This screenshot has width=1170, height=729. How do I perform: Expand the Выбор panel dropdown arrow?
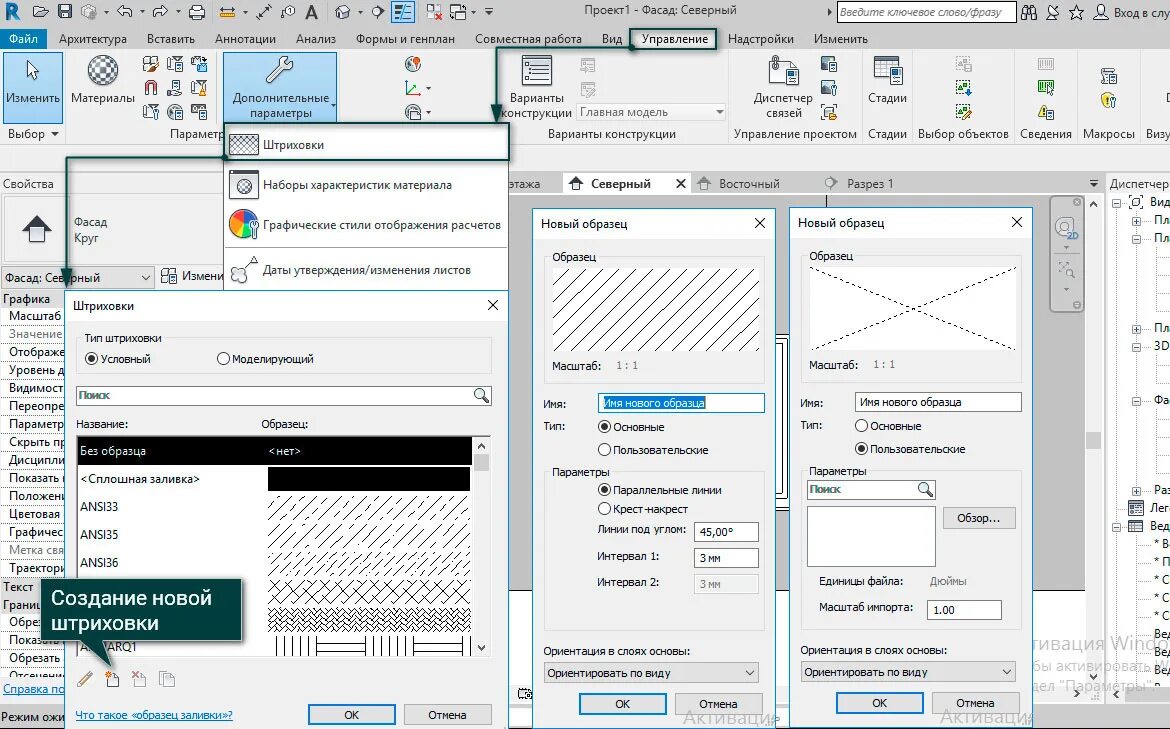(x=54, y=134)
